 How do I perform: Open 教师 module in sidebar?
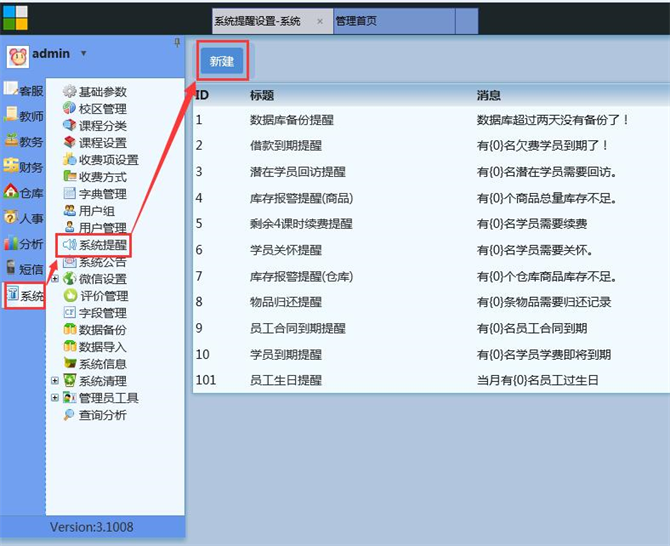[x=24, y=115]
